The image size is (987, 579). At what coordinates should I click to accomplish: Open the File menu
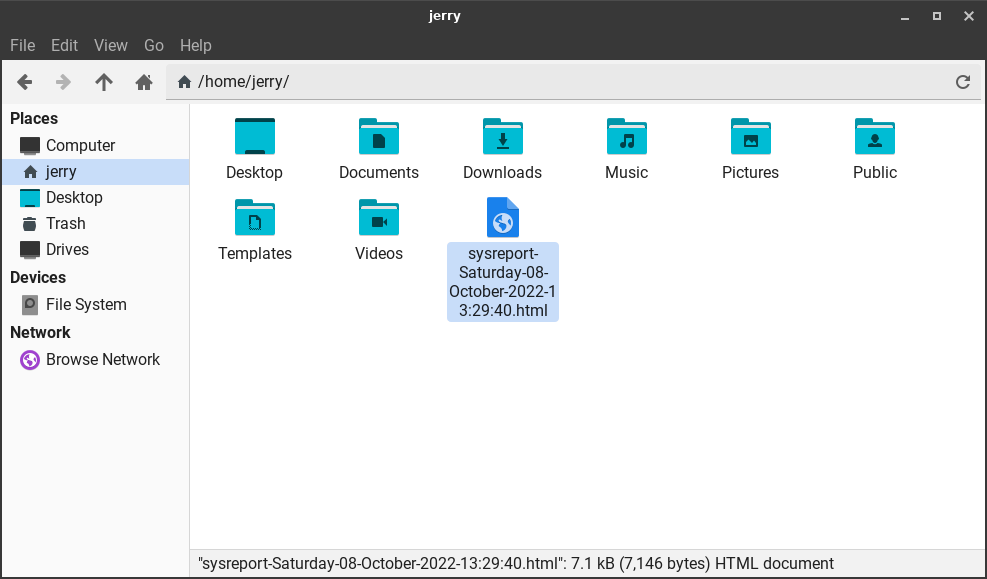pyautogui.click(x=22, y=45)
